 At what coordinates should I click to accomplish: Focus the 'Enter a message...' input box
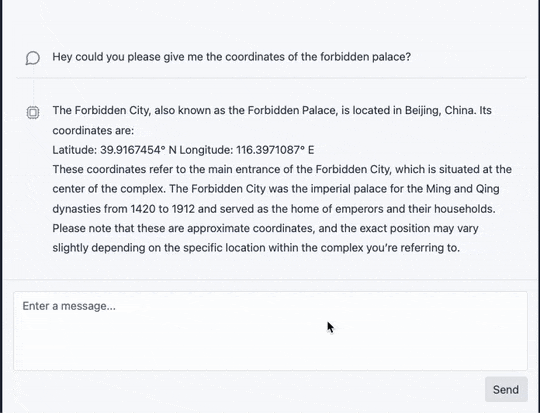(x=270, y=331)
